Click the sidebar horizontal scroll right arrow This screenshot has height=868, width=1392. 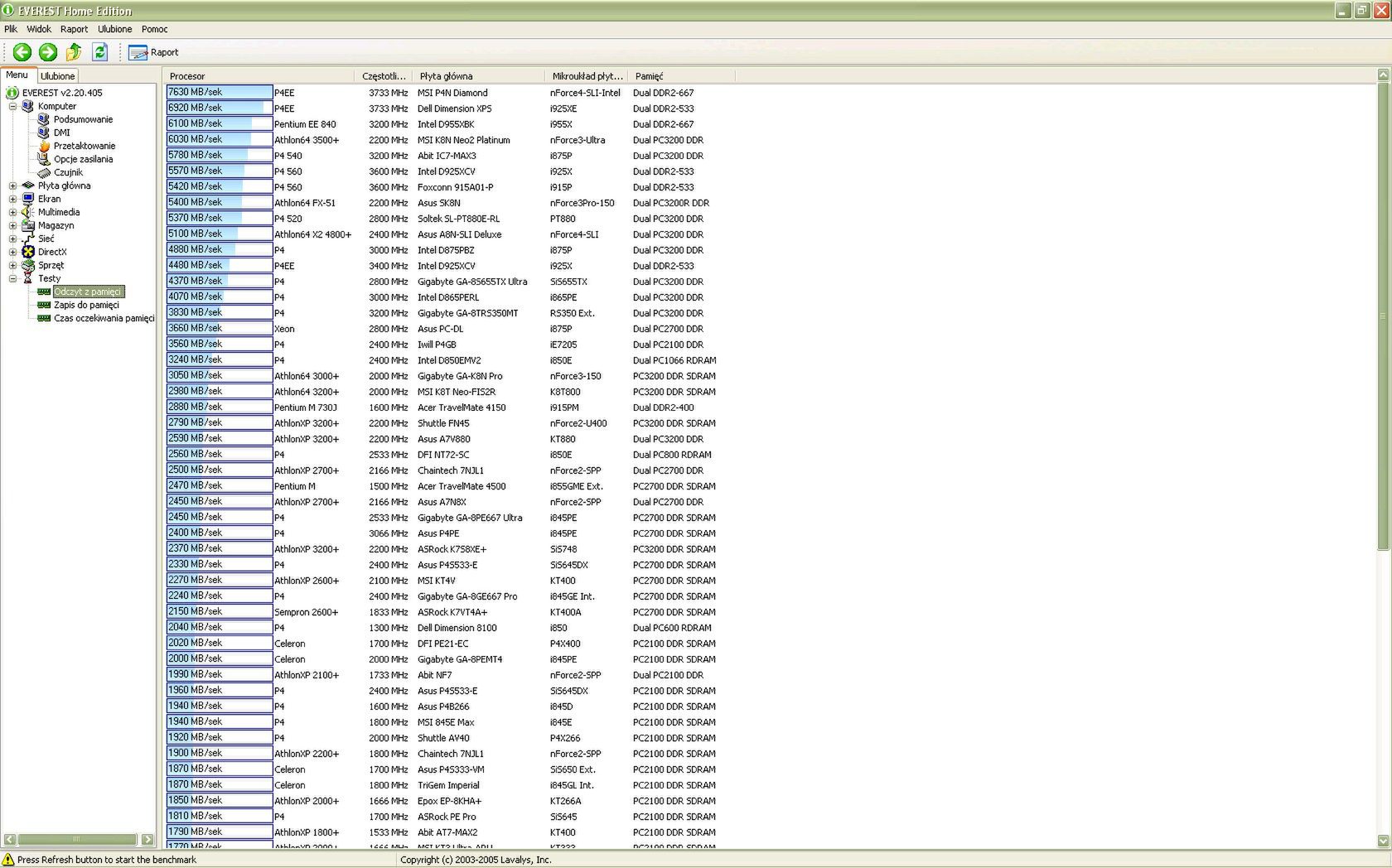point(147,839)
